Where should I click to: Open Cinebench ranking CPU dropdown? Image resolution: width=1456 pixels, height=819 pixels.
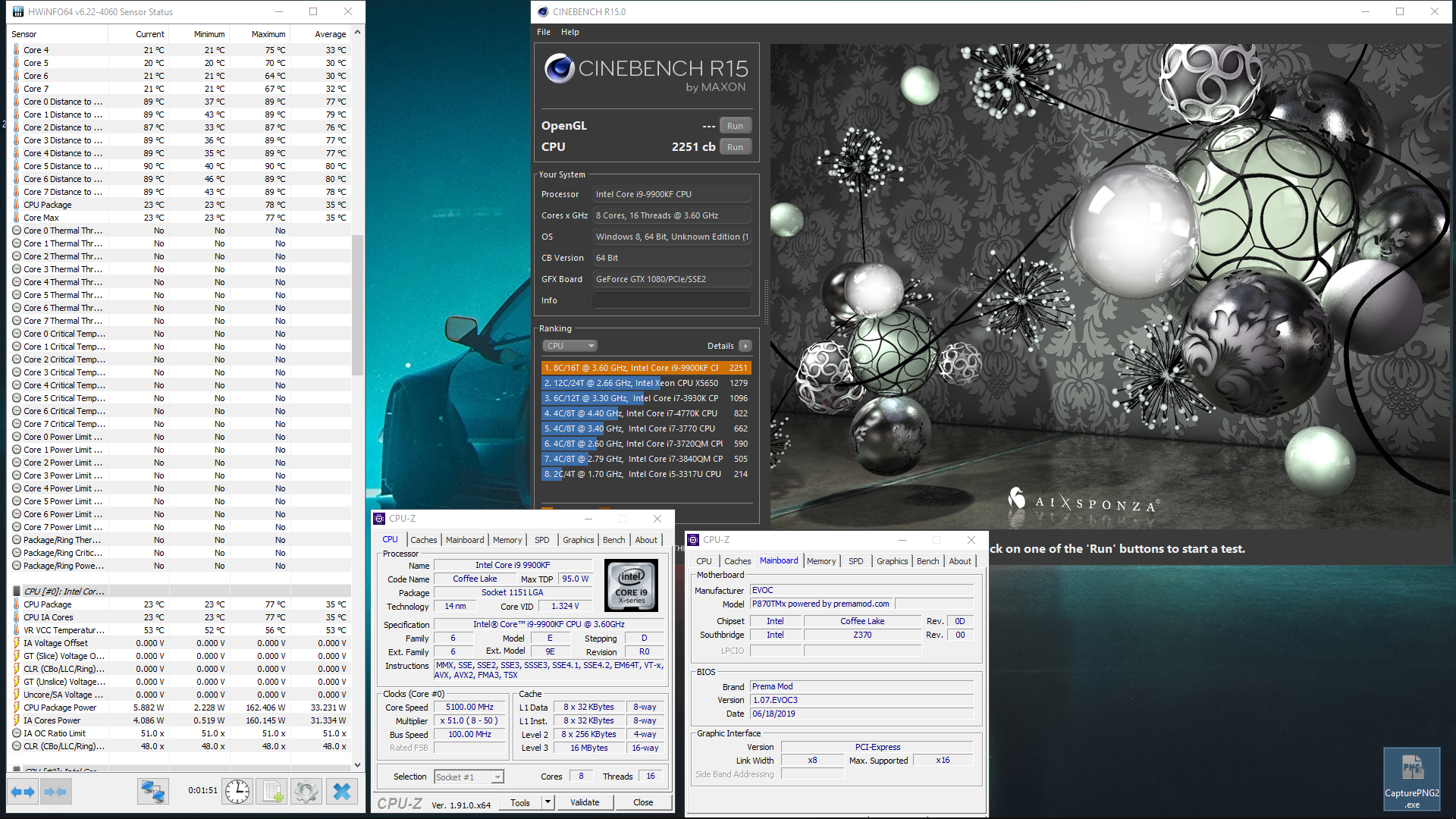click(570, 346)
